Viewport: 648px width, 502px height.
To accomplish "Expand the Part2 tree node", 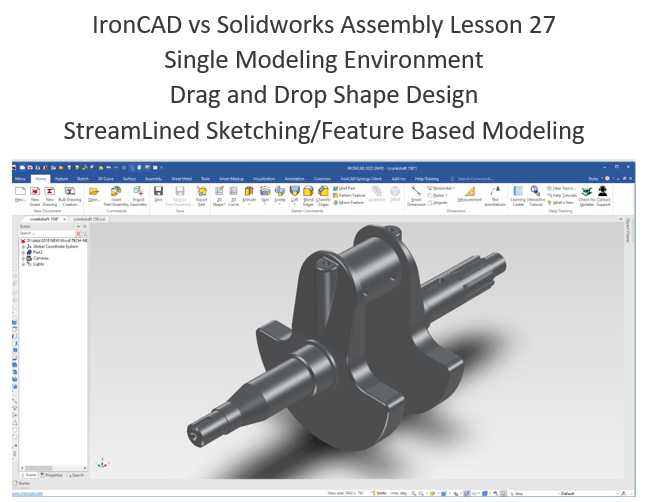I will [23, 251].
